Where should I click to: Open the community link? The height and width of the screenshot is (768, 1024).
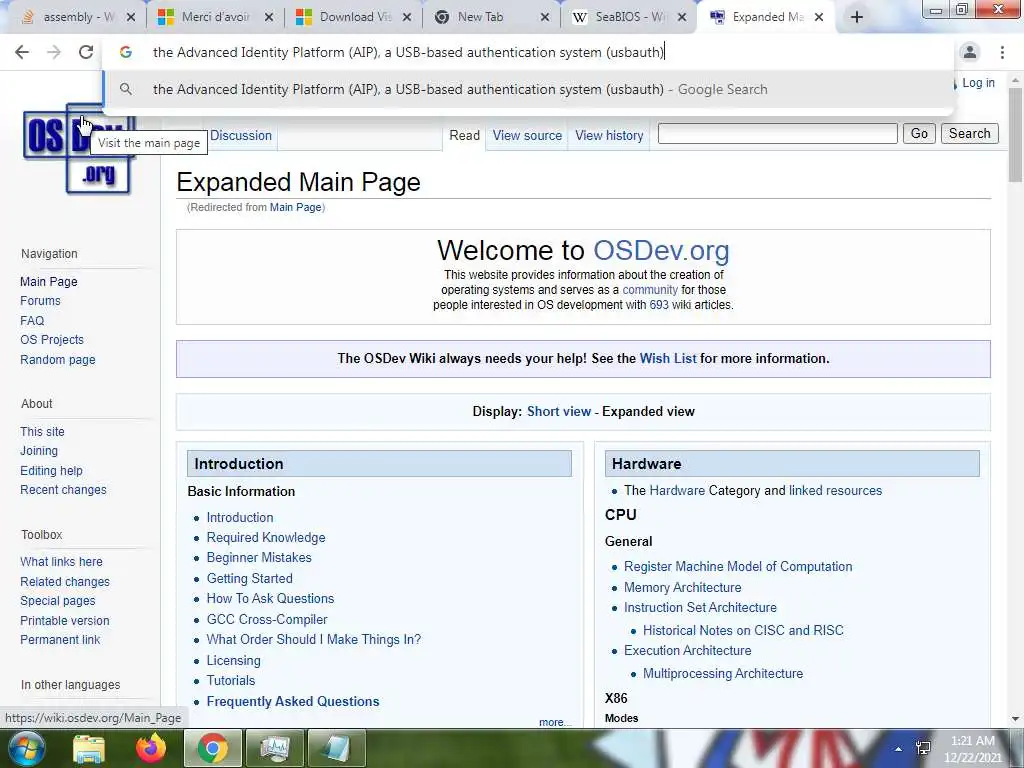[650, 290]
